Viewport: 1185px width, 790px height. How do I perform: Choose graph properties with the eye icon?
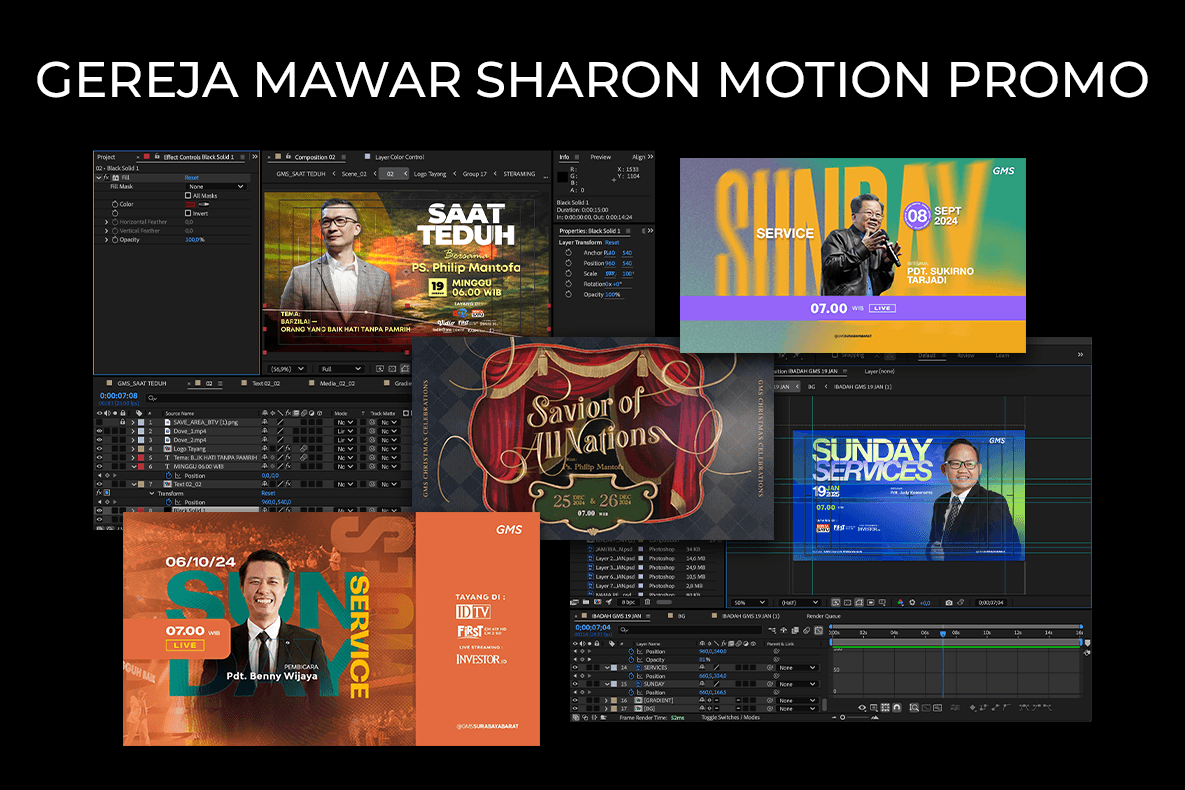(x=862, y=708)
